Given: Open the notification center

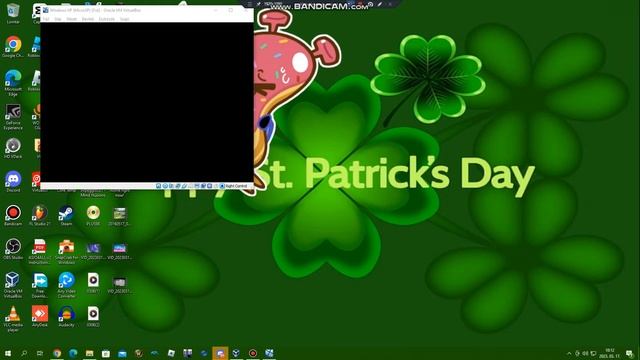Looking at the screenshot, I should [x=630, y=353].
